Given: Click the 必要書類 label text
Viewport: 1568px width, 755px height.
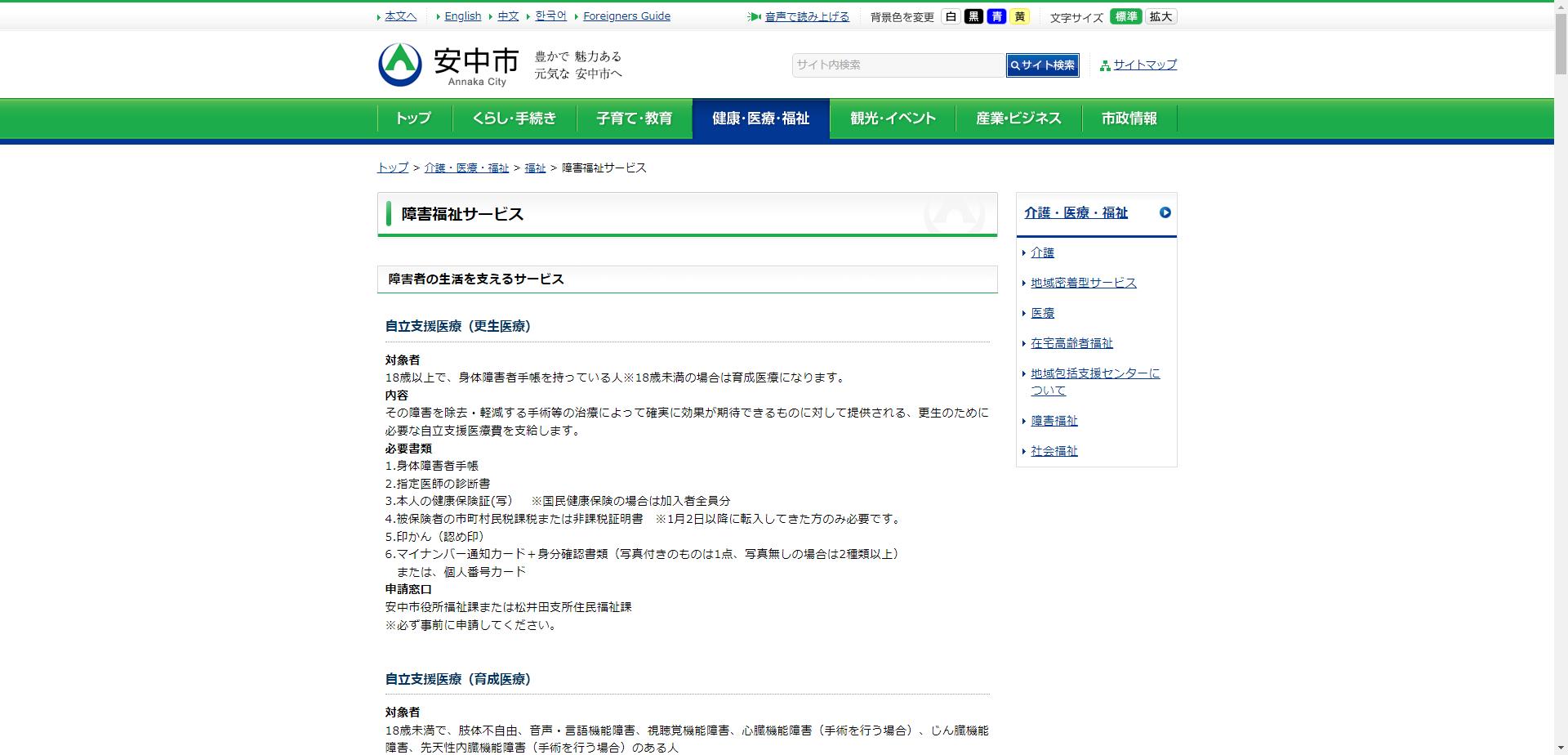Looking at the screenshot, I should pos(408,449).
